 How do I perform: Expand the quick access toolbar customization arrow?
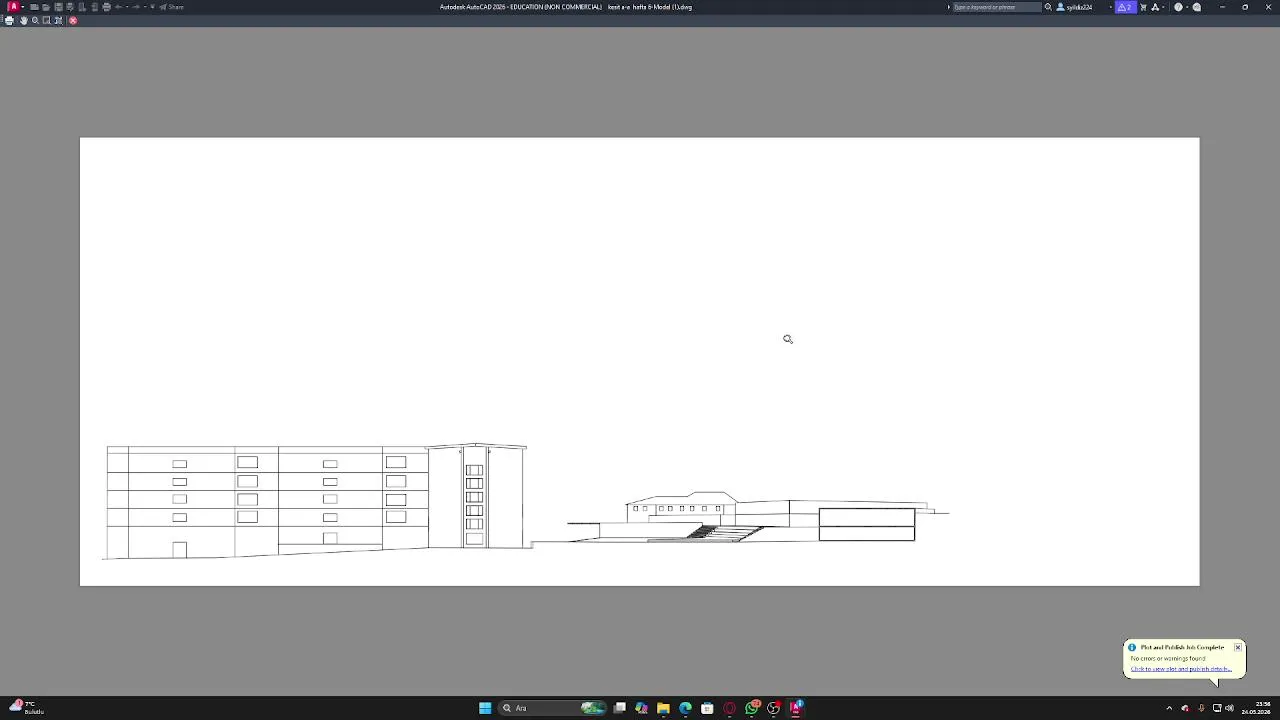pyautogui.click(x=152, y=7)
